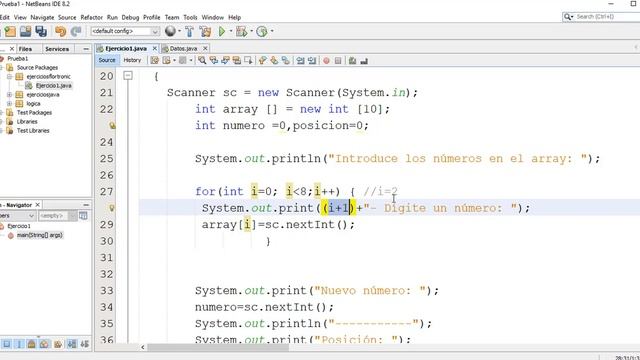Open the empty filter dropdown in Navigator
The height and width of the screenshot is (360, 640).
click(x=72, y=215)
